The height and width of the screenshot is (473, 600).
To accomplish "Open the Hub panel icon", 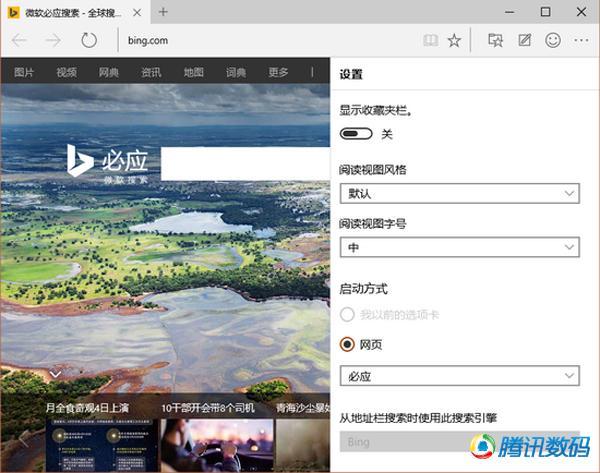I will (x=494, y=41).
